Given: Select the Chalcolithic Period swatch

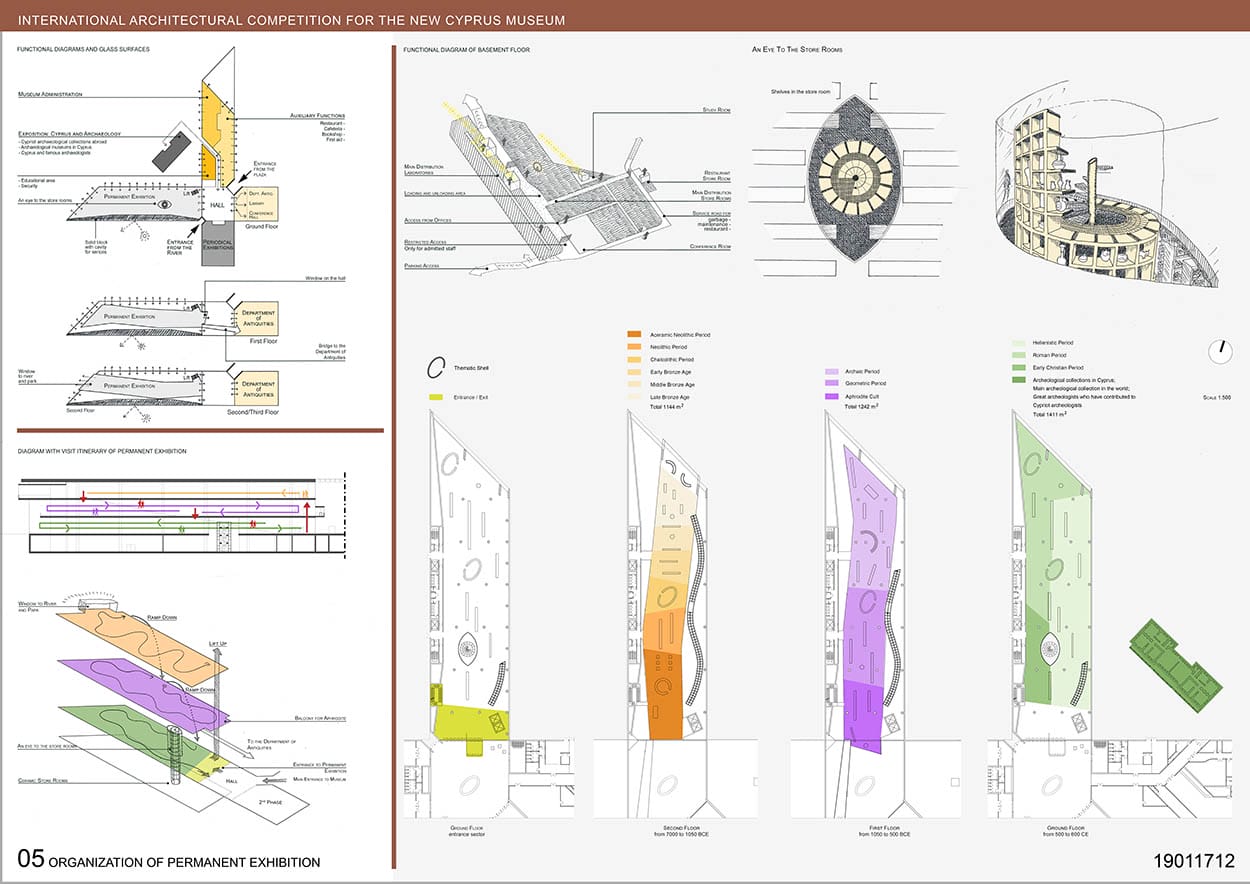Looking at the screenshot, I should click(634, 360).
